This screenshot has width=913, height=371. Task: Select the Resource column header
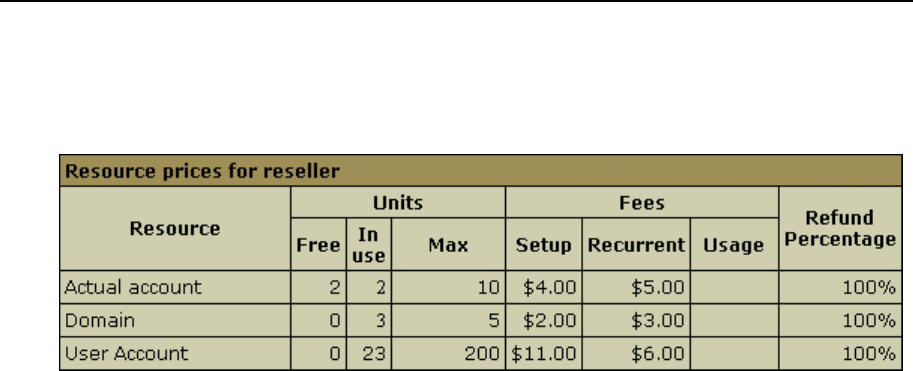point(175,228)
